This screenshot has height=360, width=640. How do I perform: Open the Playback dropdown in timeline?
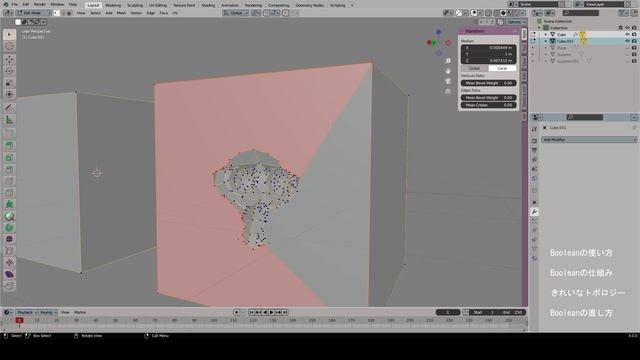[27, 312]
